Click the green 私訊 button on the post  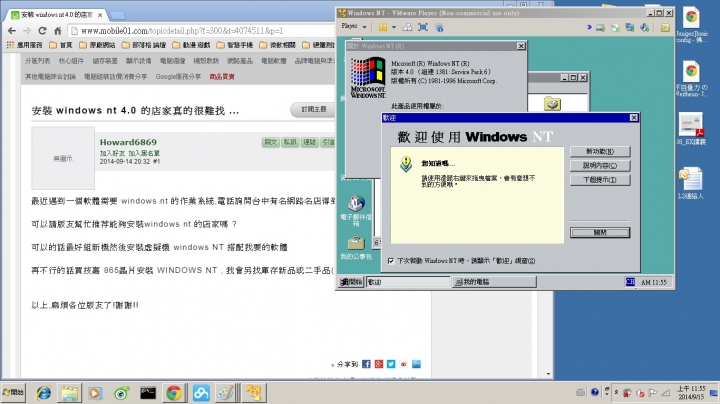[290, 142]
